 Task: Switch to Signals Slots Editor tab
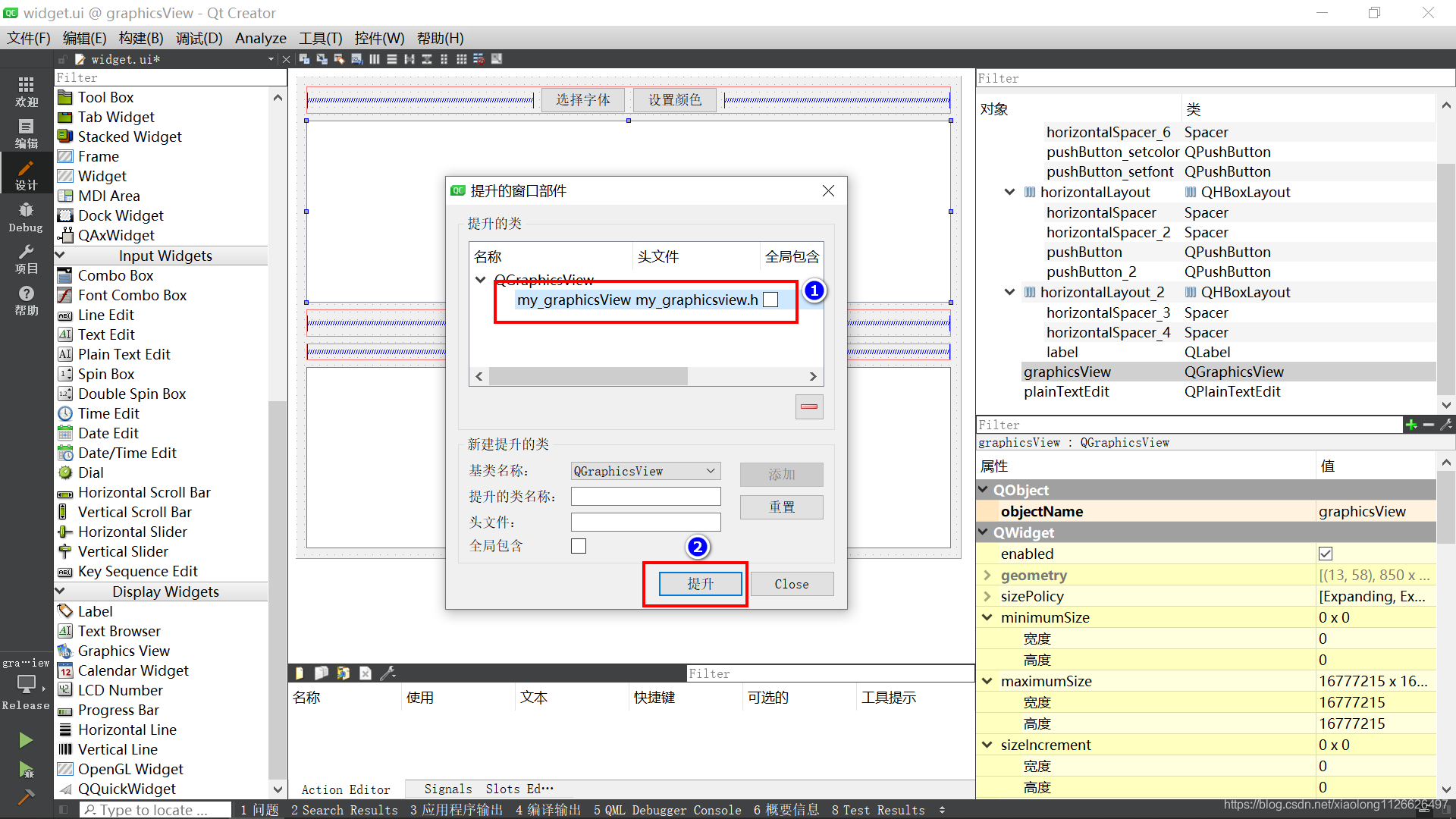(x=488, y=789)
